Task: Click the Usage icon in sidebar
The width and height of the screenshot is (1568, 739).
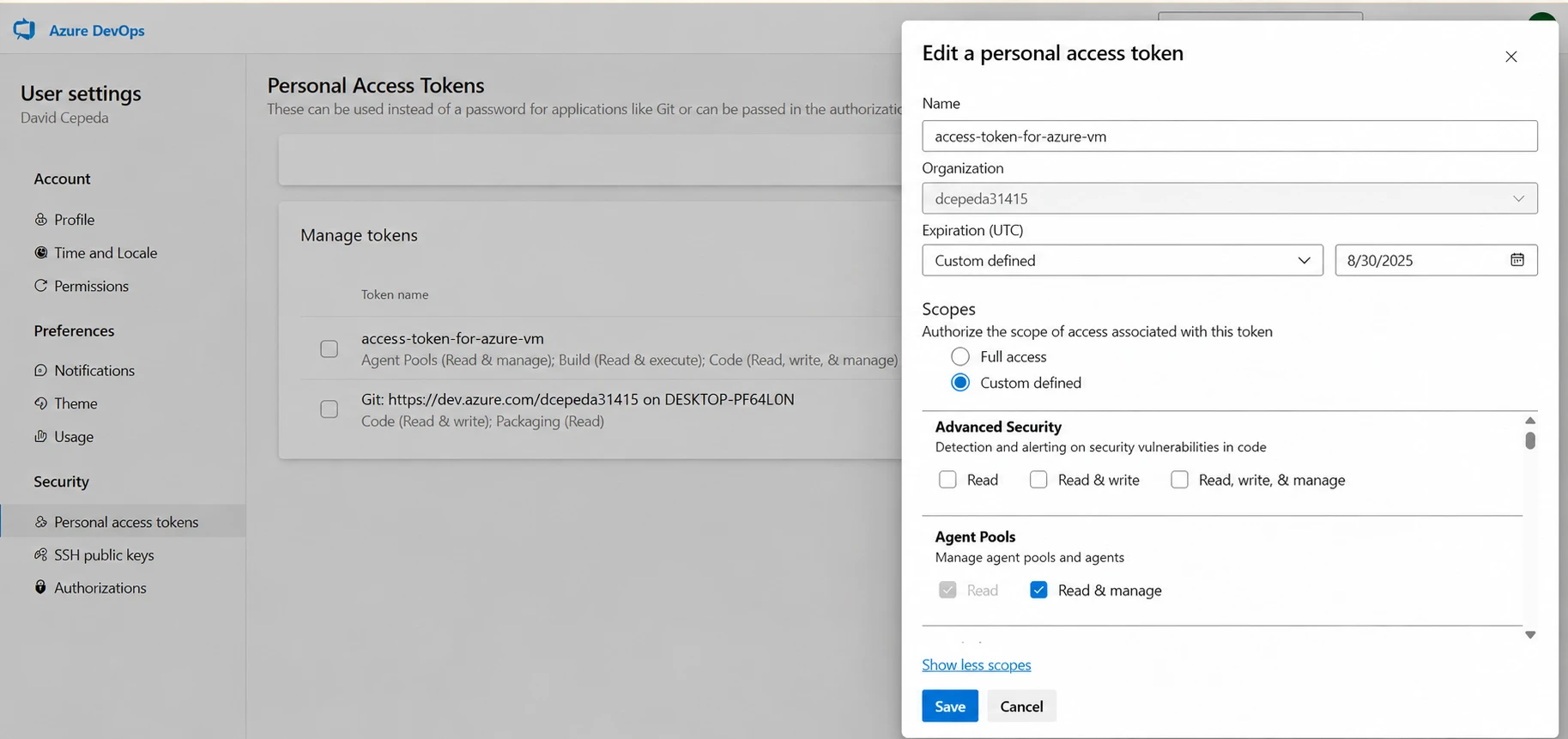Action: (x=40, y=436)
